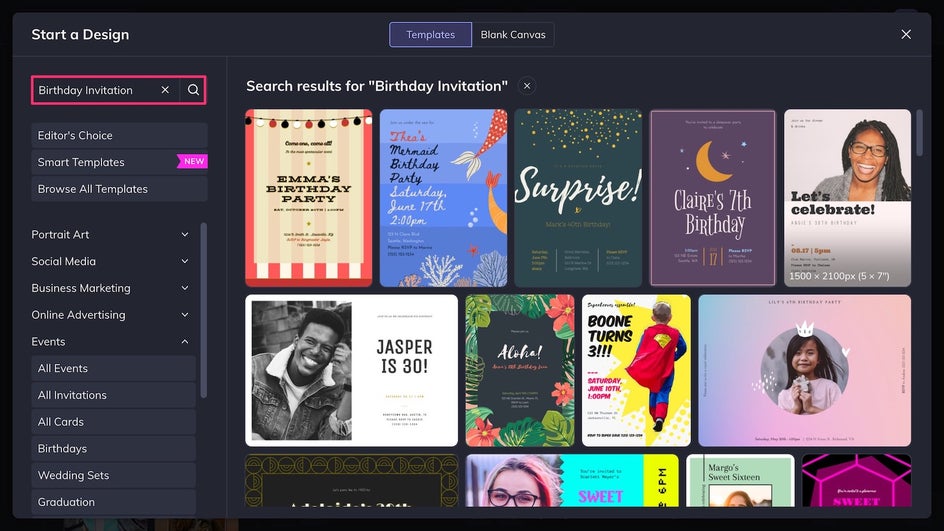Click the NEW badge on Smart Templates
Image resolution: width=944 pixels, height=531 pixels.
(193, 161)
